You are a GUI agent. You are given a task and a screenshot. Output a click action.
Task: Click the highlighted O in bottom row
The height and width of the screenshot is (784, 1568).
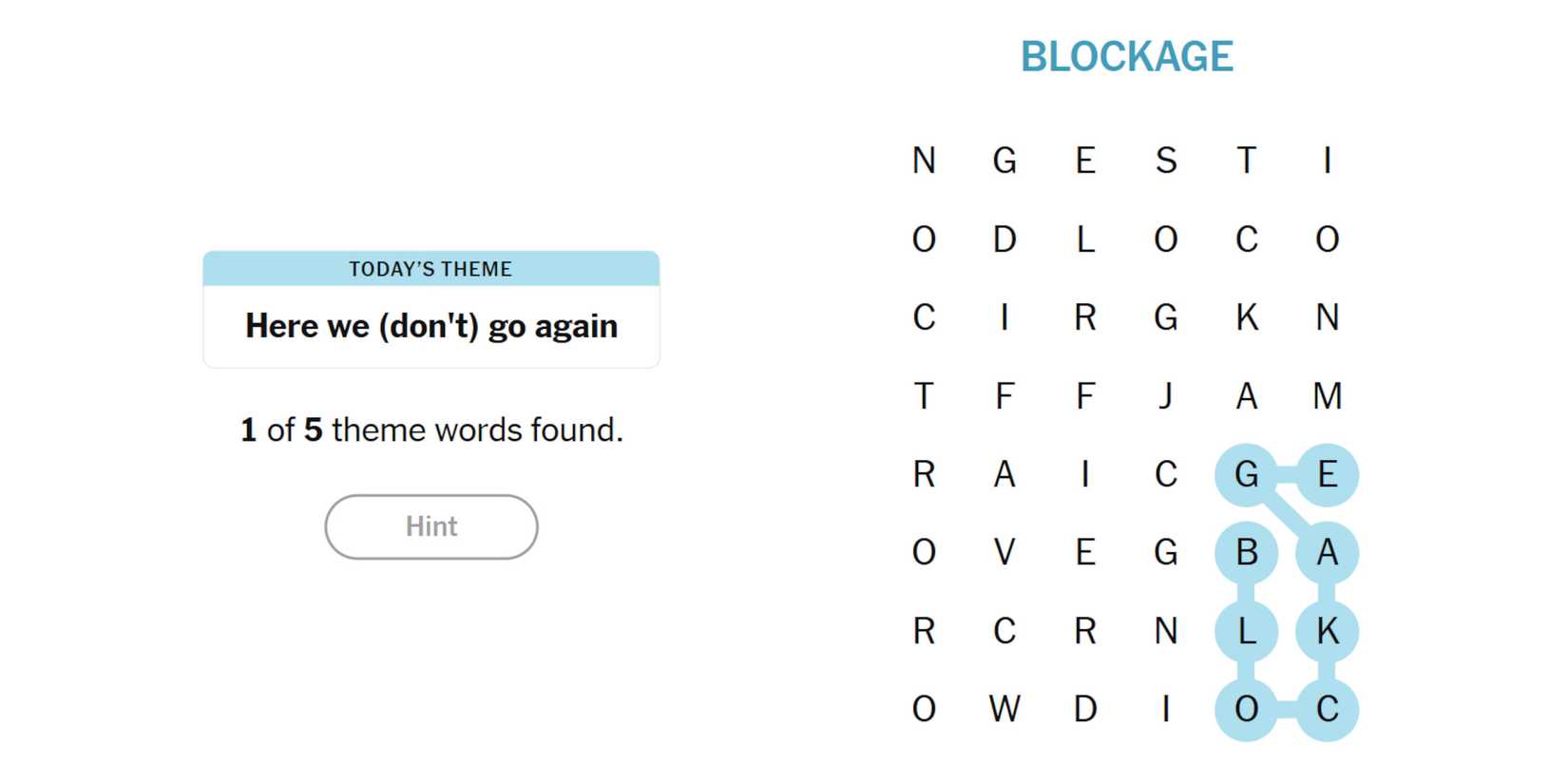click(1247, 709)
